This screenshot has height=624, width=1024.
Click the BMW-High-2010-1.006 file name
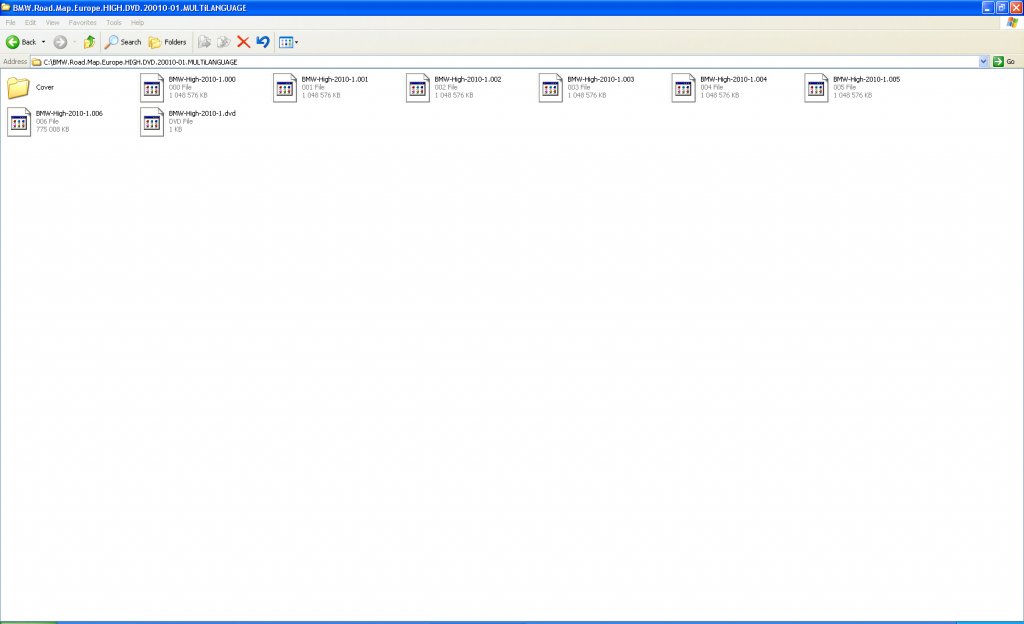point(69,114)
